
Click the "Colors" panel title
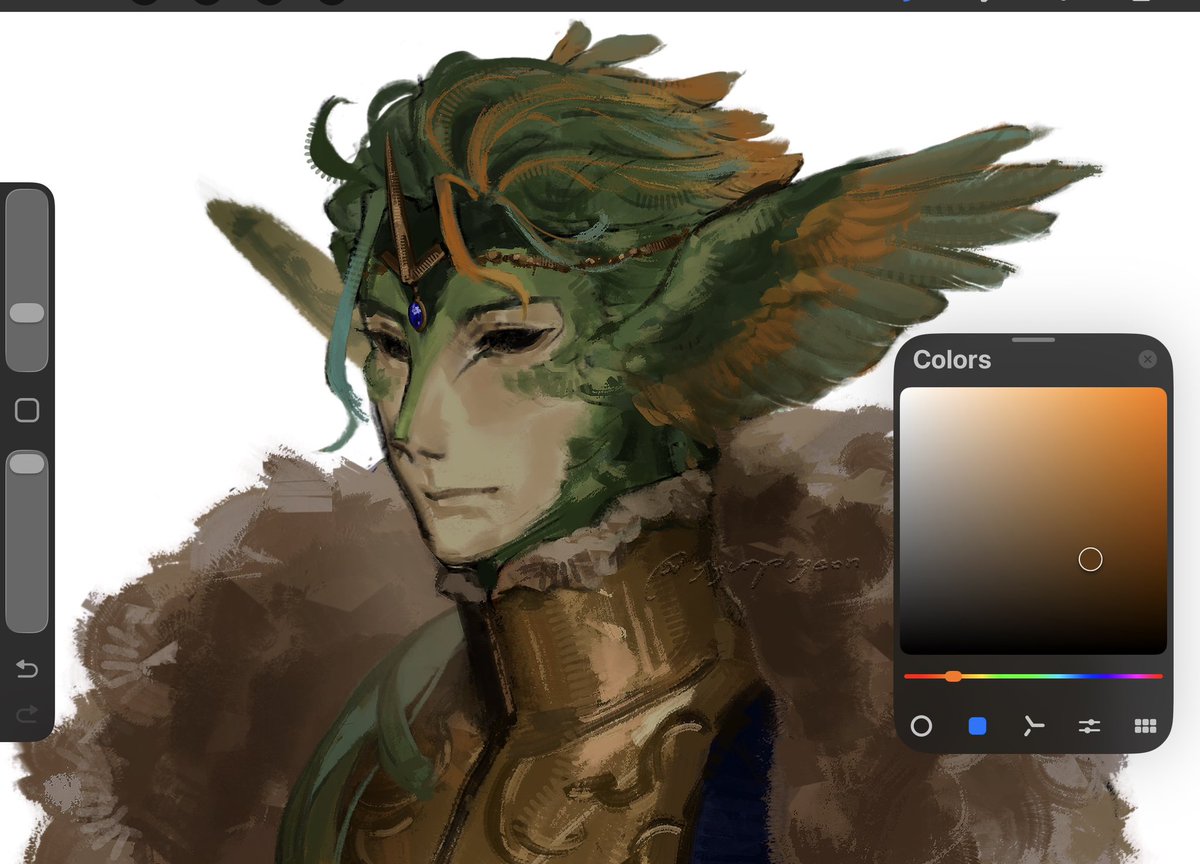pos(952,360)
